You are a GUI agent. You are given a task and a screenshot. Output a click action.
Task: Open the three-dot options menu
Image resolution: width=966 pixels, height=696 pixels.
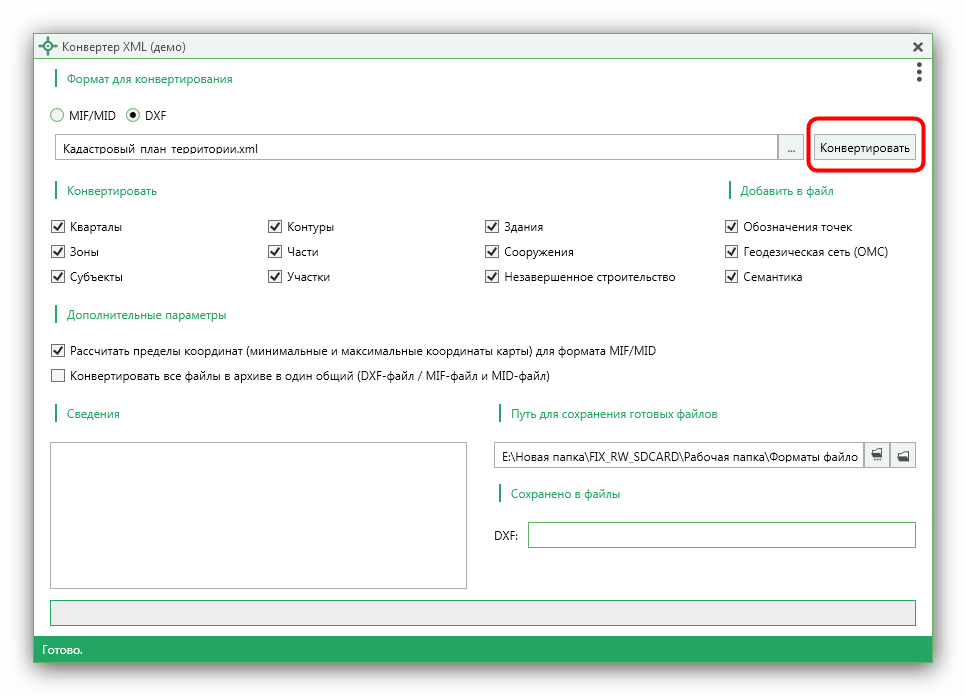(x=919, y=72)
